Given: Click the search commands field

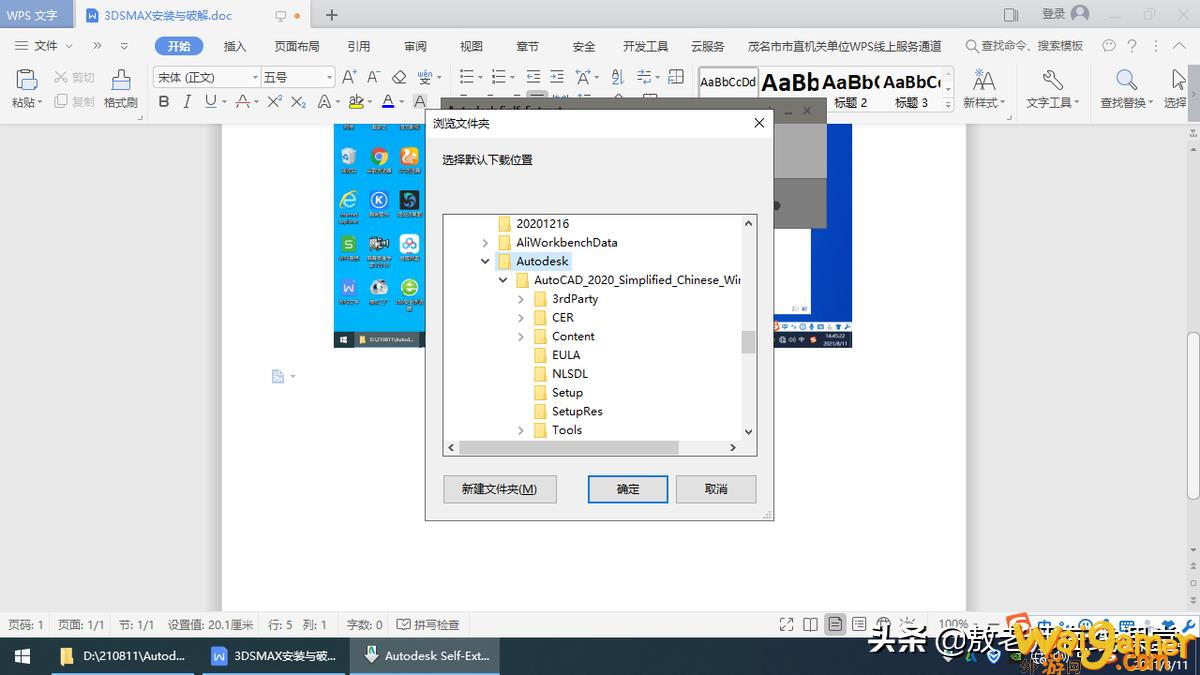Looking at the screenshot, I should pyautogui.click(x=1025, y=46).
